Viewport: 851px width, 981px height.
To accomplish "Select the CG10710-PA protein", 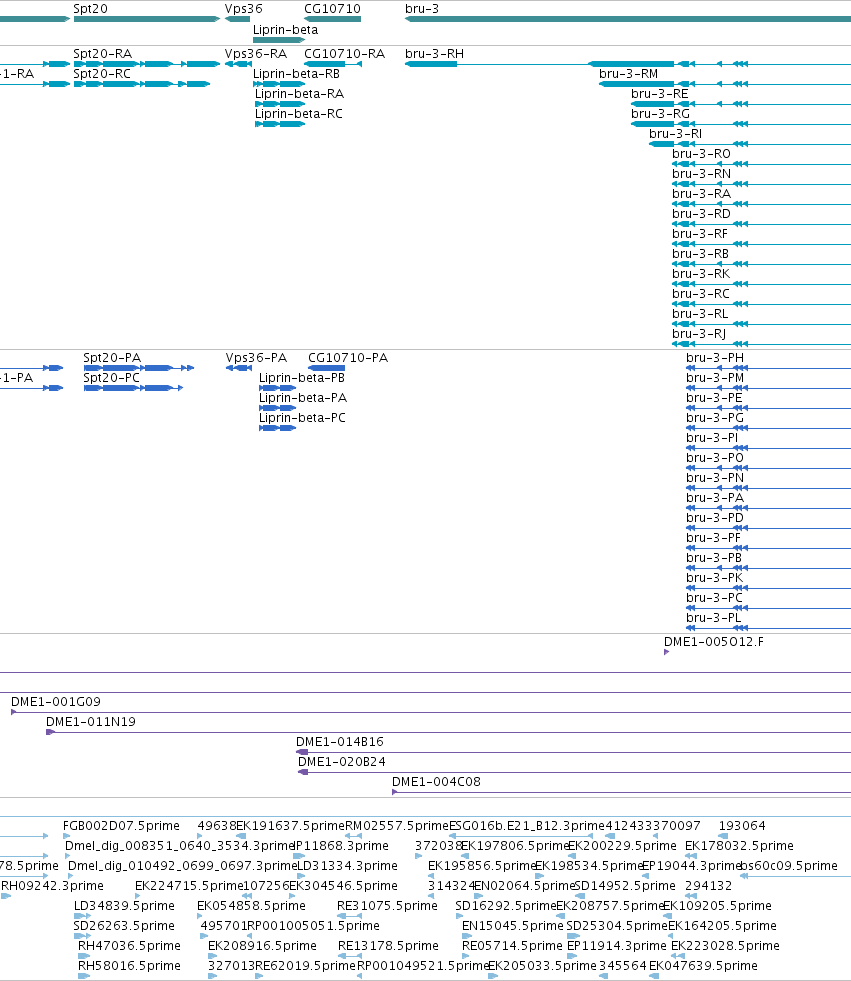I will [x=327, y=368].
